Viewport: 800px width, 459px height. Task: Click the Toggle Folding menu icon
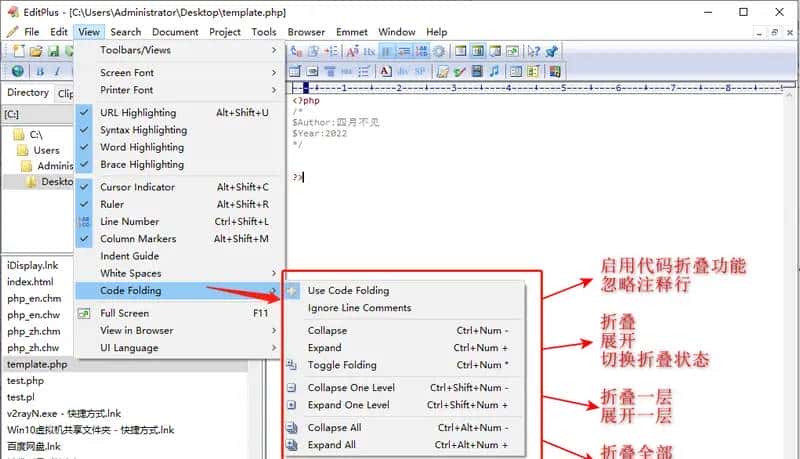coord(291,365)
